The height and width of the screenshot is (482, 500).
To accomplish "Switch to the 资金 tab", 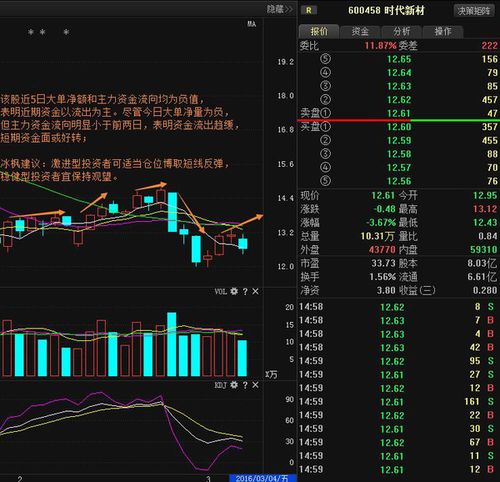I will [360, 31].
